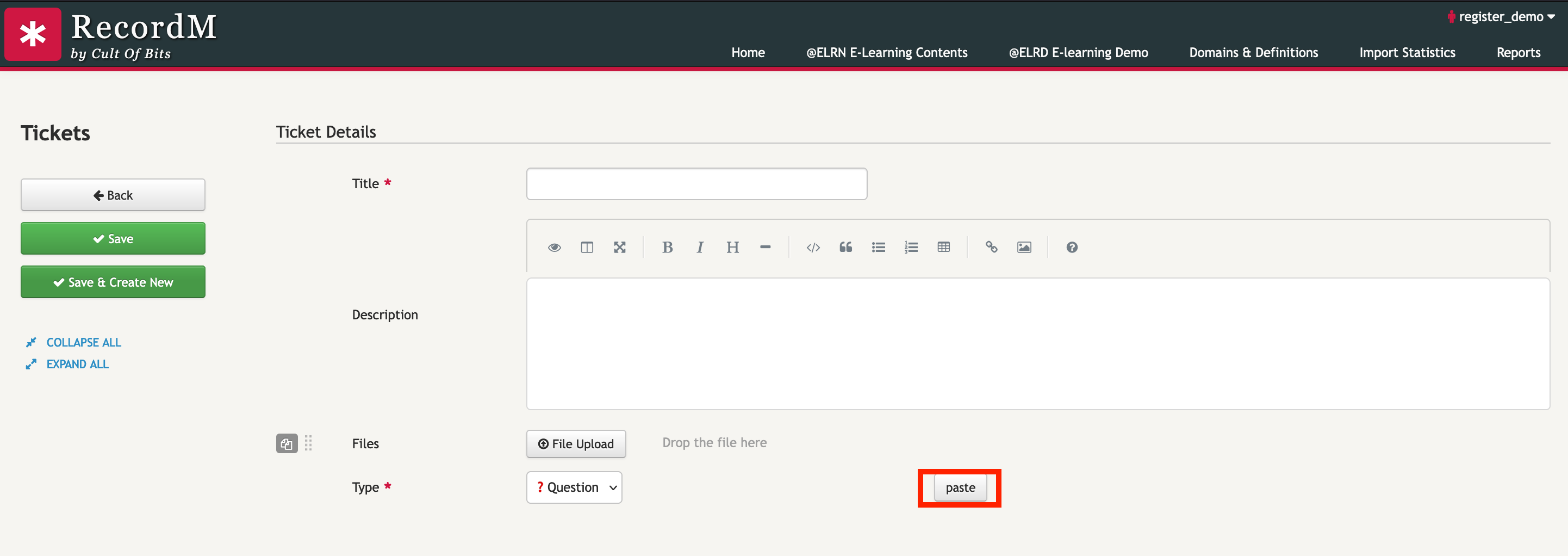Insert horizontal rule in description
The image size is (1568, 556).
(x=765, y=247)
